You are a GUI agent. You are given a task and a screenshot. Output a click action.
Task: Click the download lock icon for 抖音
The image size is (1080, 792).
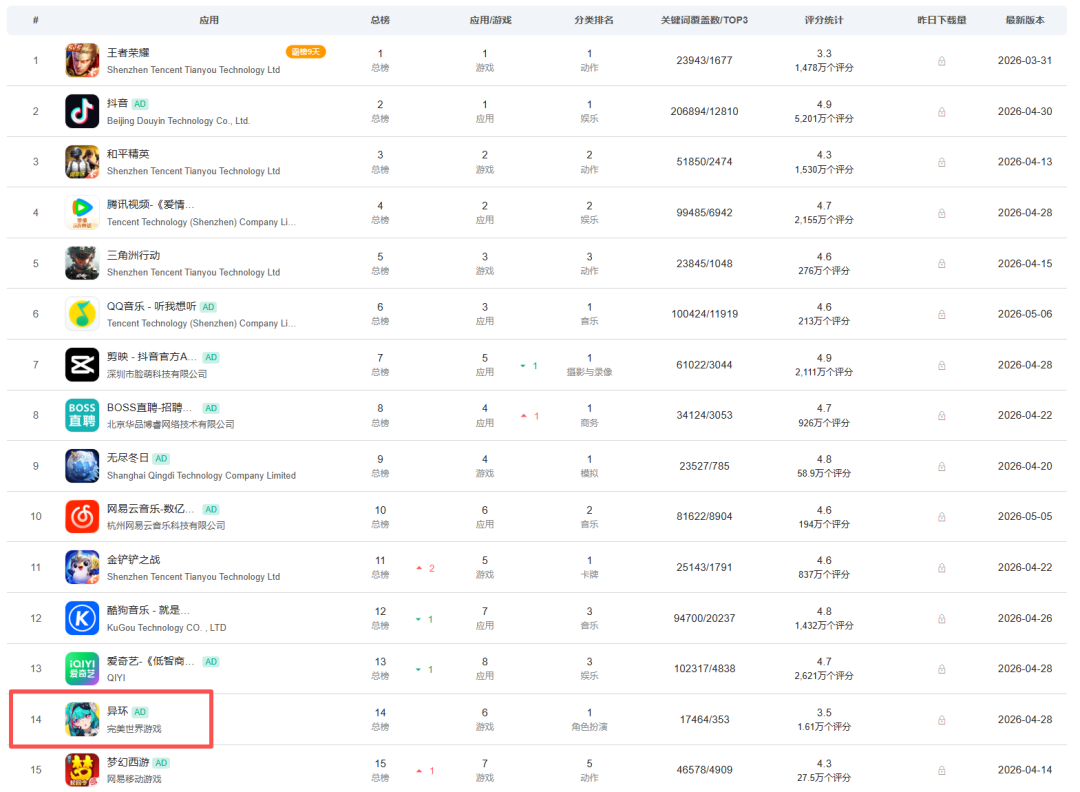(x=942, y=112)
